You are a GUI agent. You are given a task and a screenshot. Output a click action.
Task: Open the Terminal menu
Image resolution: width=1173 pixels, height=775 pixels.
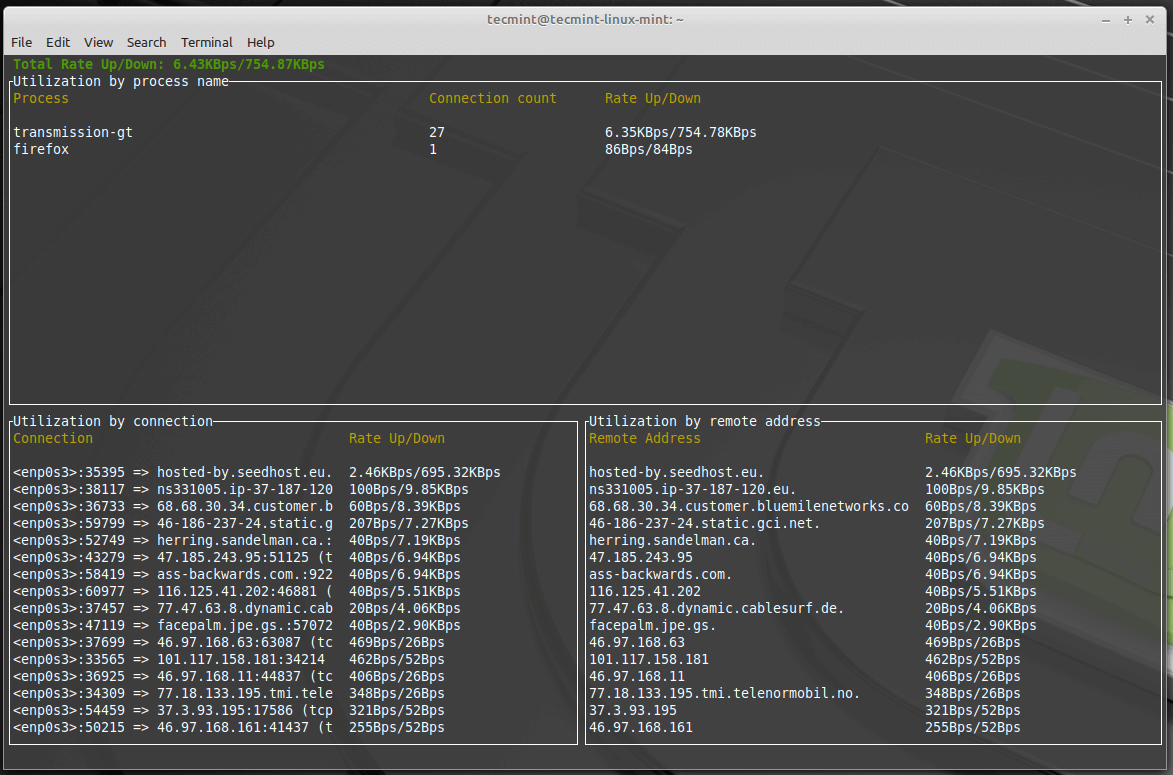coord(206,42)
